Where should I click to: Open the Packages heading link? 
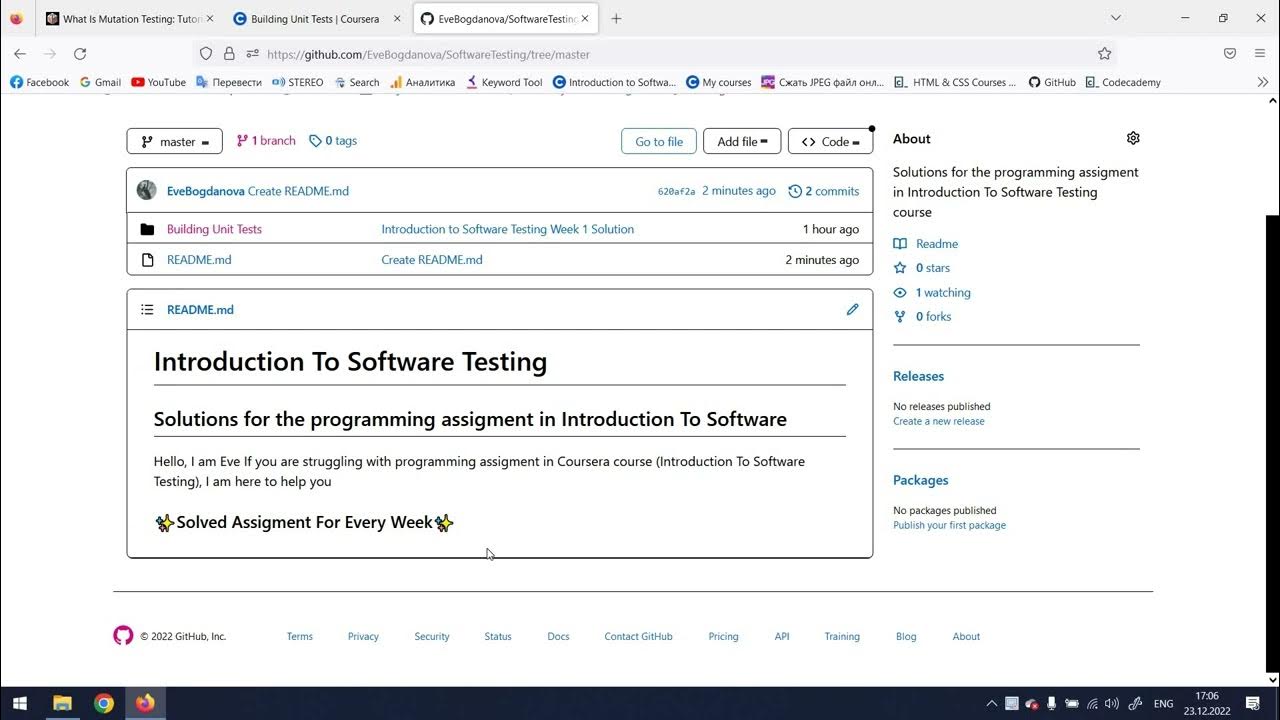(920, 480)
